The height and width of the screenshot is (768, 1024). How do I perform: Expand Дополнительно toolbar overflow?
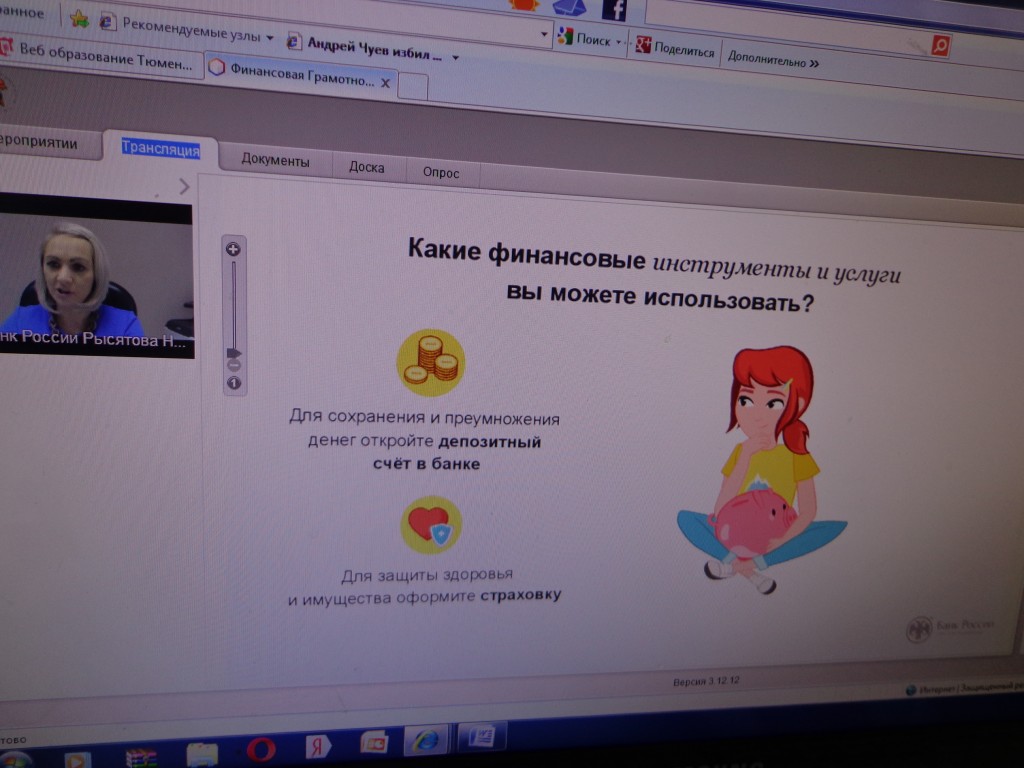click(x=772, y=62)
